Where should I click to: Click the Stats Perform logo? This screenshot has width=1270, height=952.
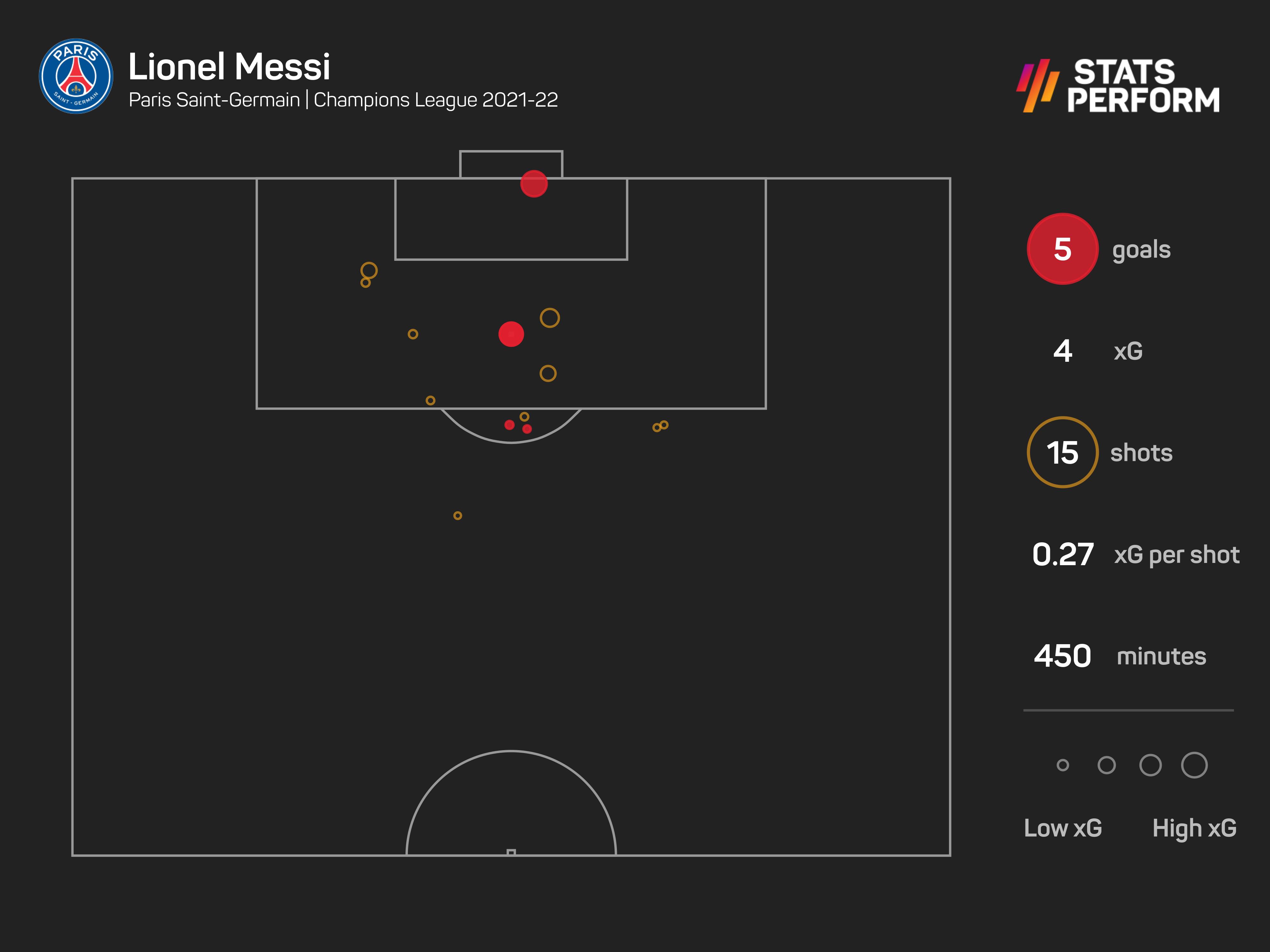click(1118, 85)
